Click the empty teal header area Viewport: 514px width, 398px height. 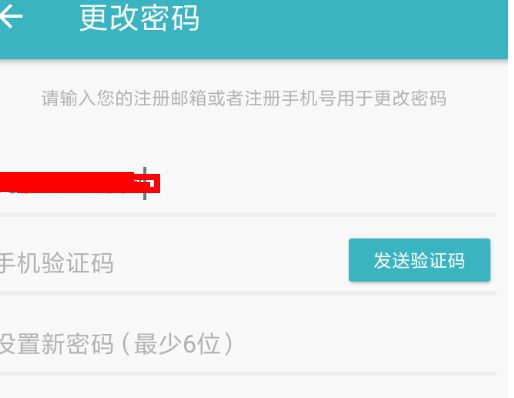click(x=353, y=29)
